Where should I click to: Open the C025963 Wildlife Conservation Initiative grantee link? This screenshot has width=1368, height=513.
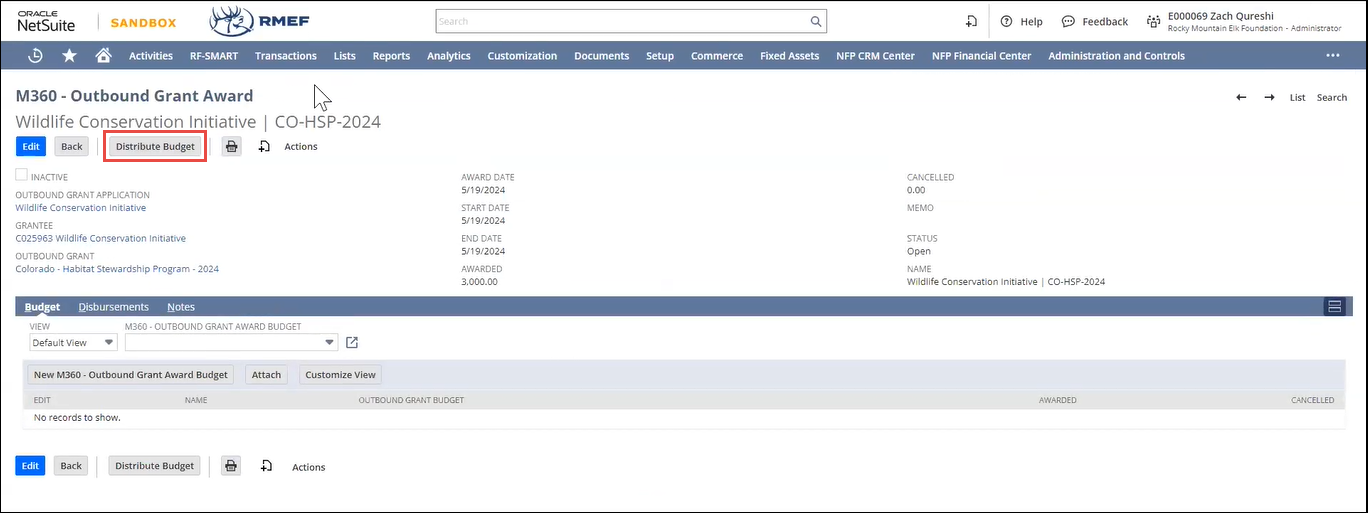coord(100,239)
